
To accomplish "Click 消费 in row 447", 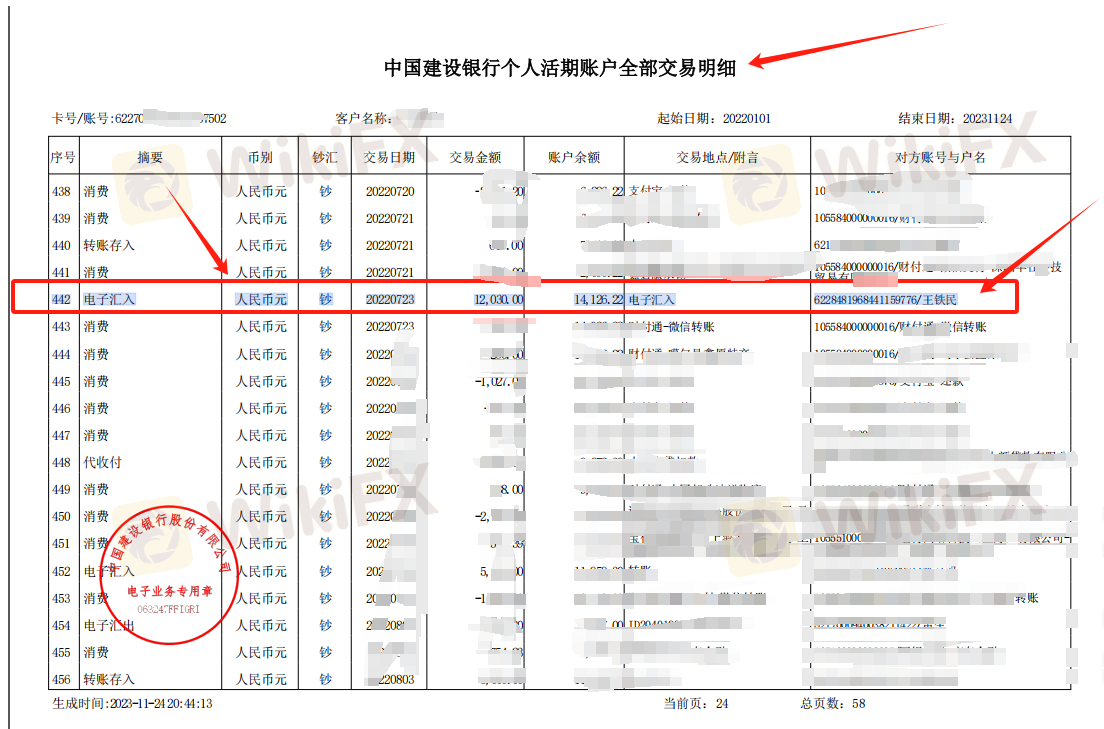I will (x=96, y=435).
